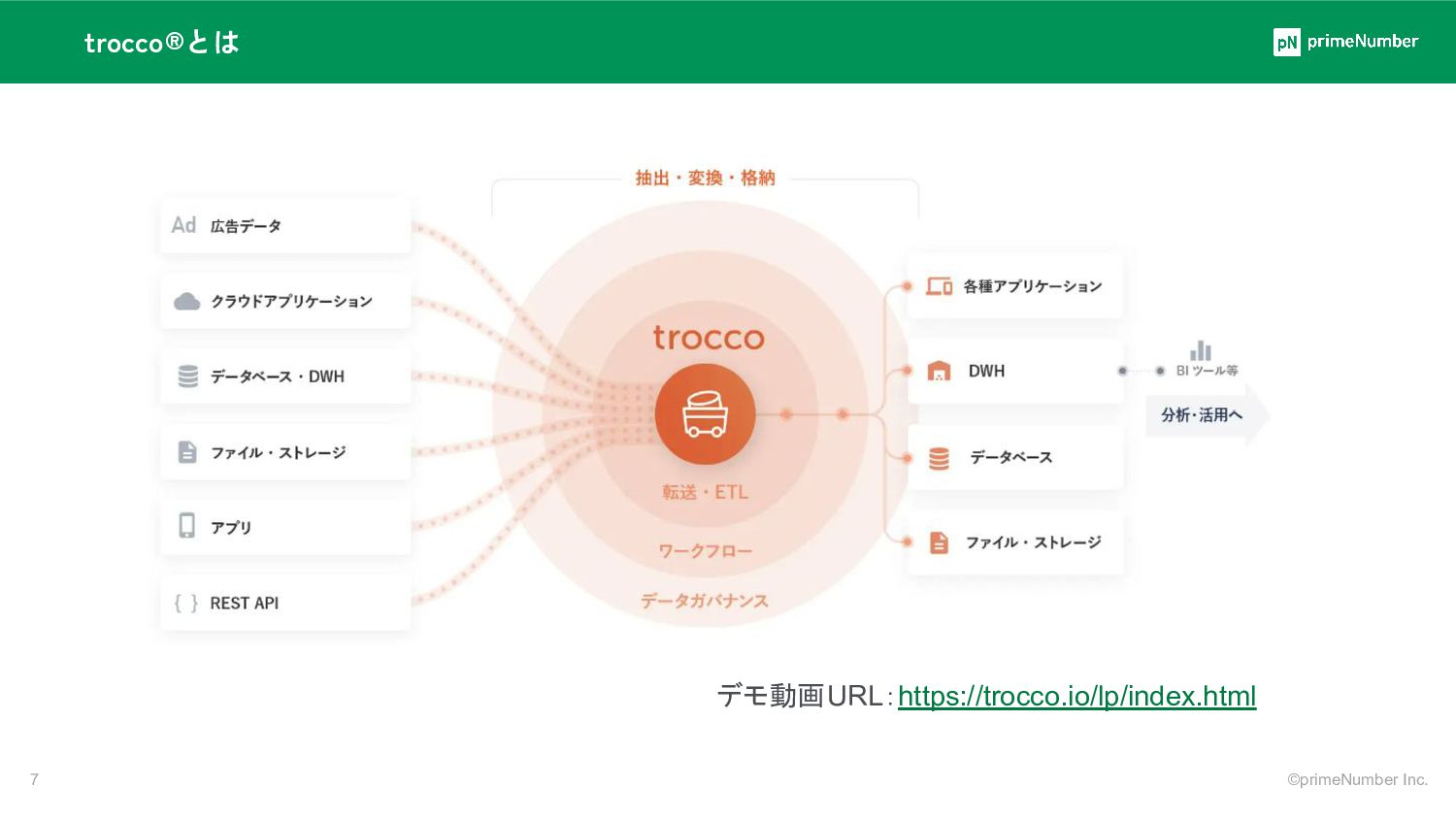Click the DWH destination label
This screenshot has width=1456, height=819.
tap(986, 371)
